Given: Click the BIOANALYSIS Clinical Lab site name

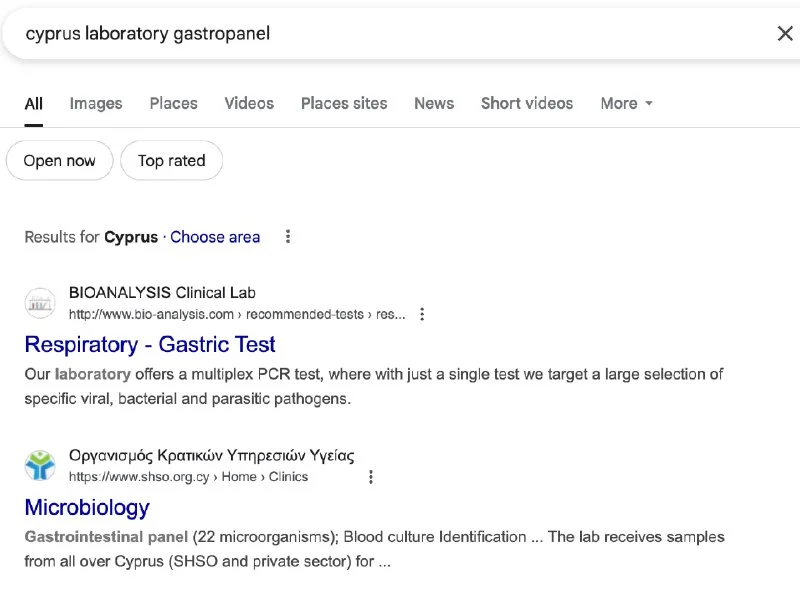Looking at the screenshot, I should tap(162, 293).
